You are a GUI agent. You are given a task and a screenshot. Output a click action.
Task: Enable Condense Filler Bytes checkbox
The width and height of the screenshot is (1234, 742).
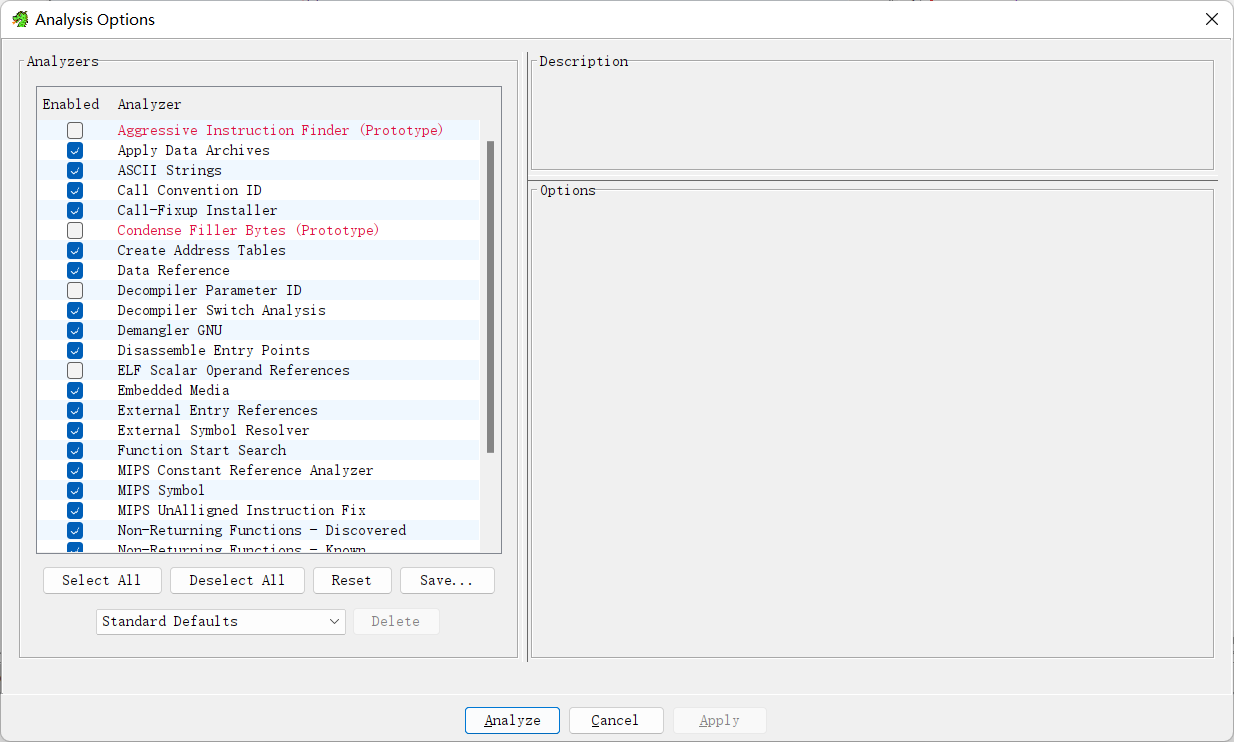tap(75, 230)
